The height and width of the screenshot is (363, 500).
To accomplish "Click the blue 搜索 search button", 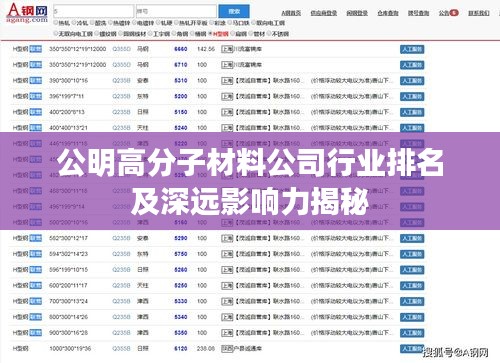I will tap(234, 11).
